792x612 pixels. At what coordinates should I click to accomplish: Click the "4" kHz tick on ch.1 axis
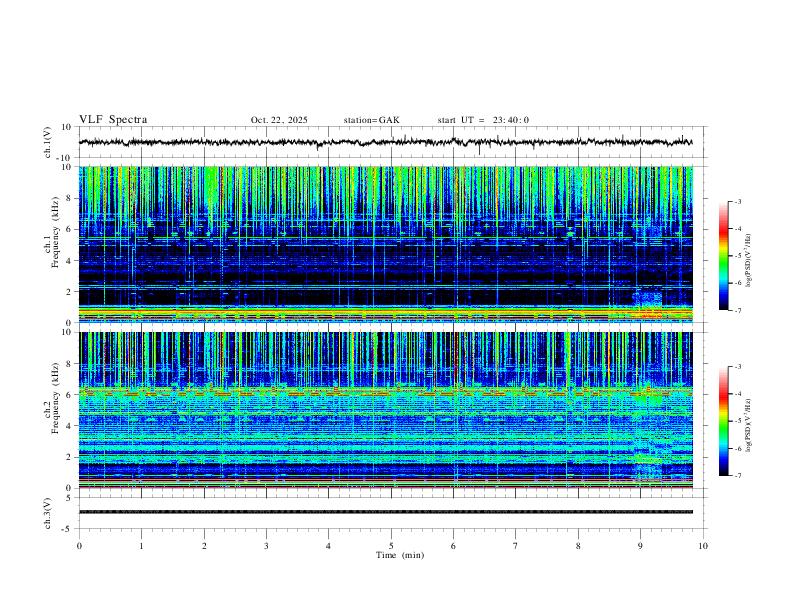click(x=70, y=260)
